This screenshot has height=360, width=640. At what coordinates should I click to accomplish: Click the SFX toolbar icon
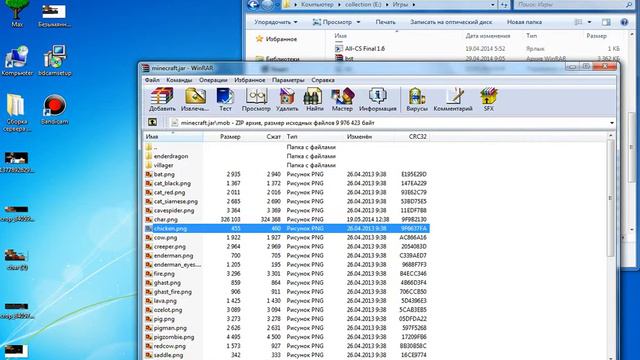tap(489, 100)
